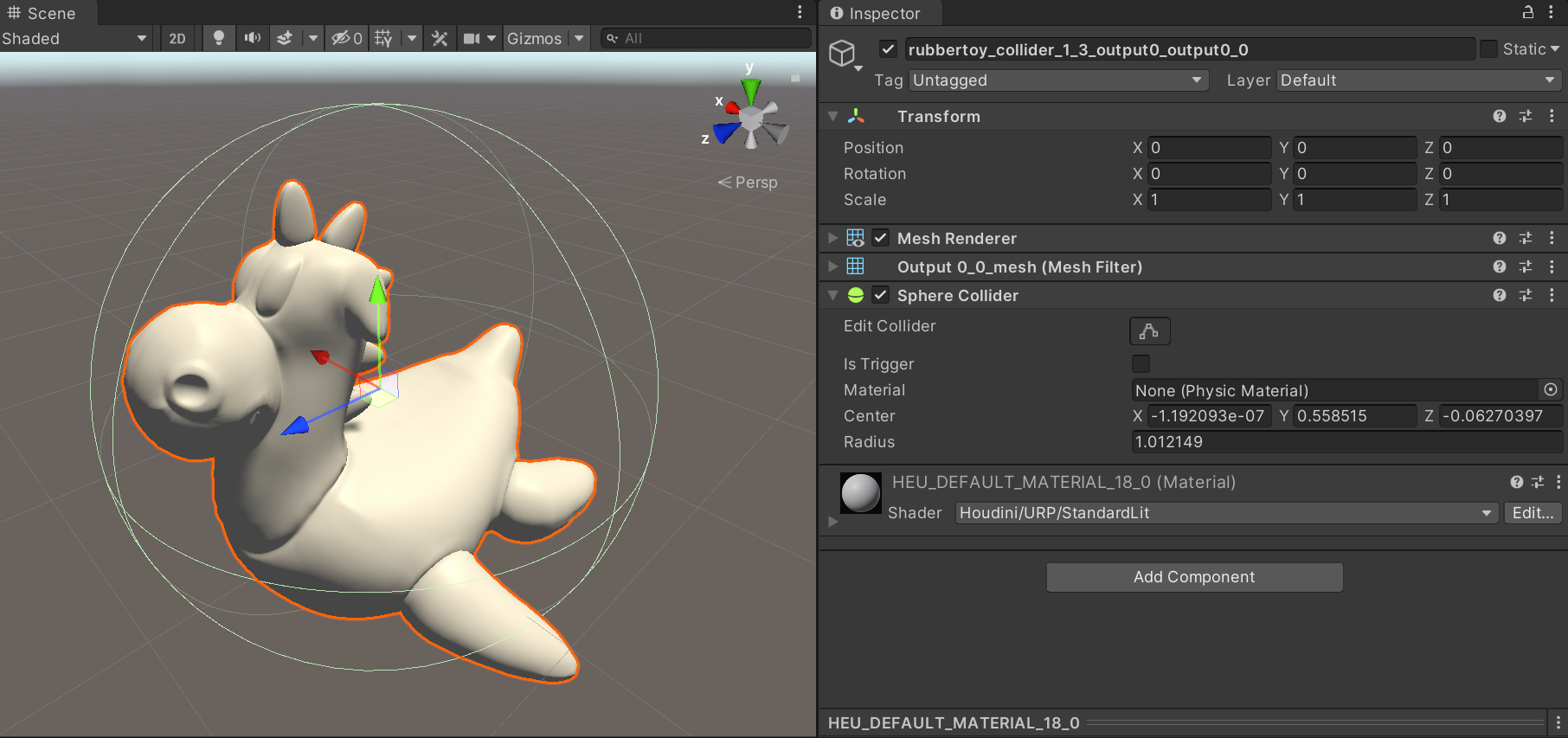Open Scene tab options menu
1568x738 pixels.
click(x=800, y=12)
